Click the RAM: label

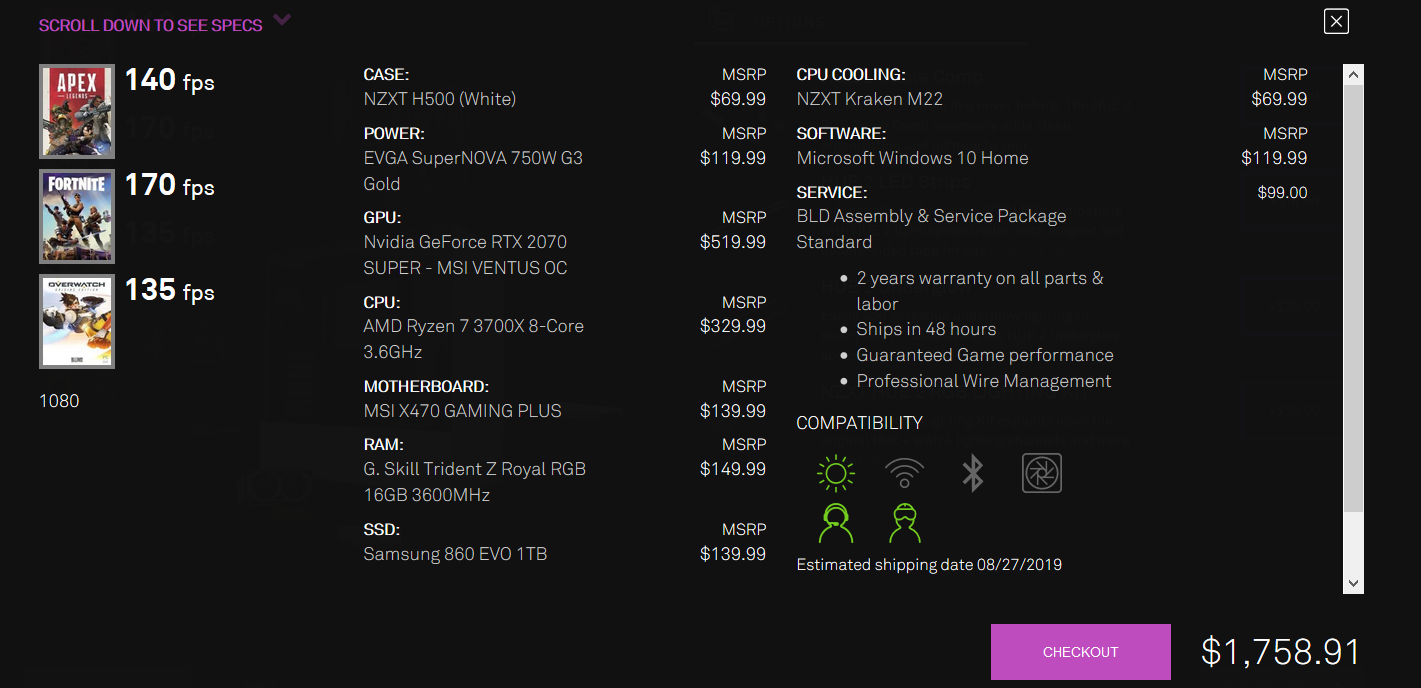click(x=382, y=445)
